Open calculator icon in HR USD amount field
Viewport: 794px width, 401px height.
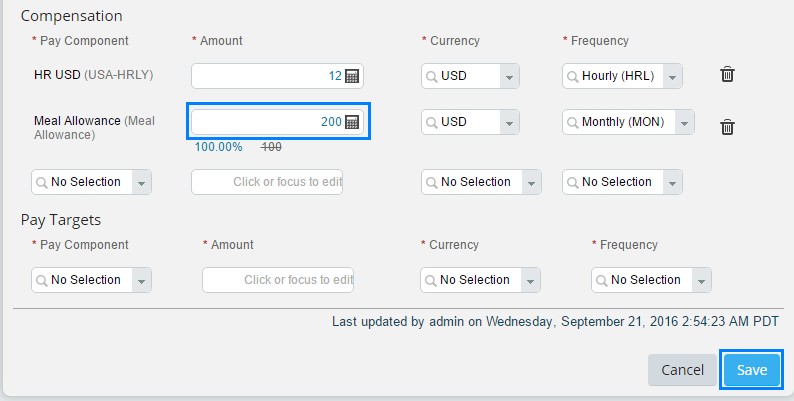[352, 76]
